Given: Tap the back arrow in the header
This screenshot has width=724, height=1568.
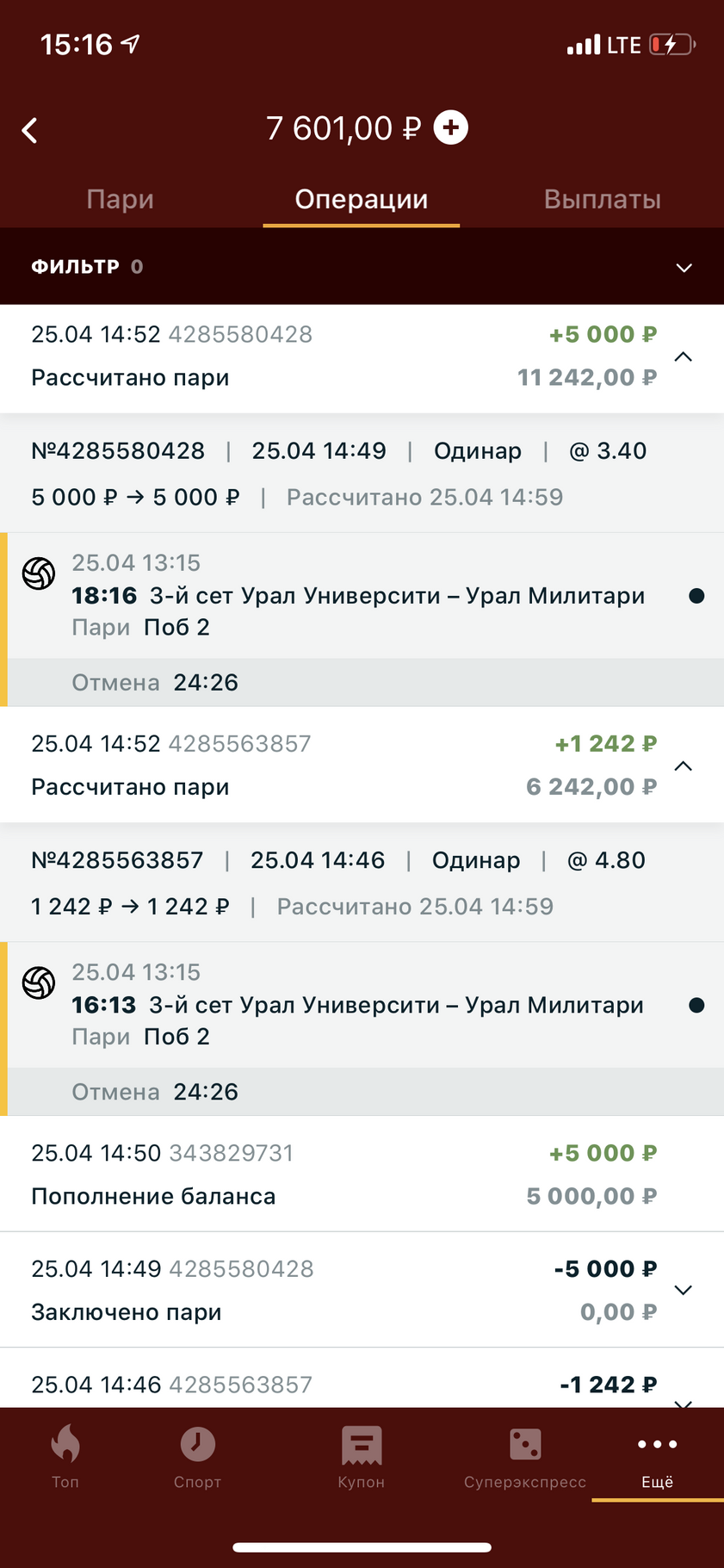Looking at the screenshot, I should click(30, 131).
